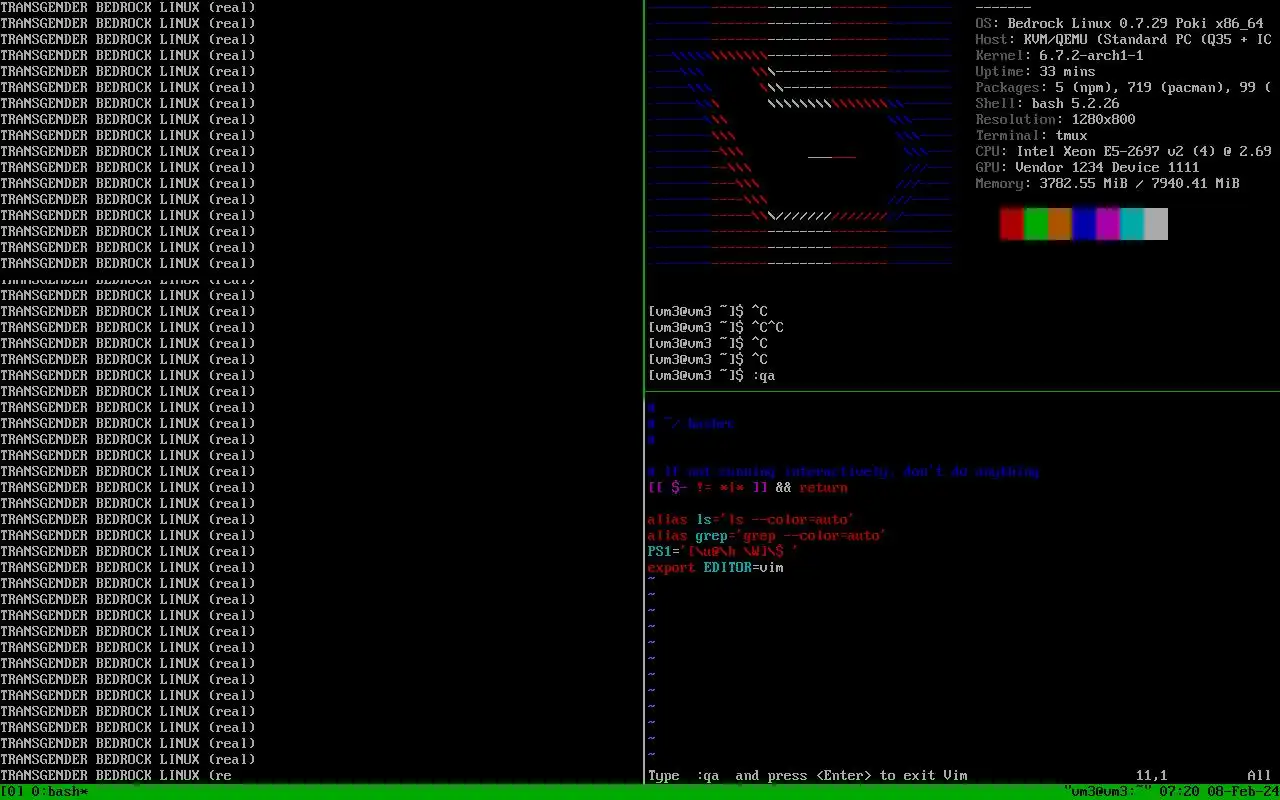This screenshot has height=800, width=1280.
Task: Click the 'GPU: Vendor 1234 Device 1111' line
Action: [x=1088, y=167]
